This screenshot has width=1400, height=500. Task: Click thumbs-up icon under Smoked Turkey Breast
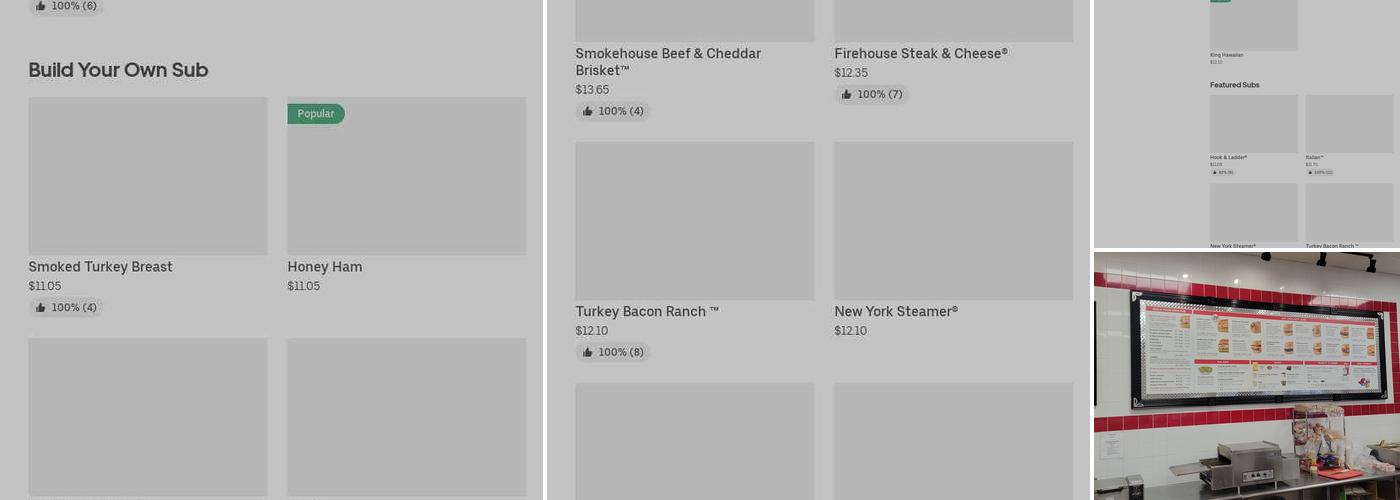click(x=41, y=308)
